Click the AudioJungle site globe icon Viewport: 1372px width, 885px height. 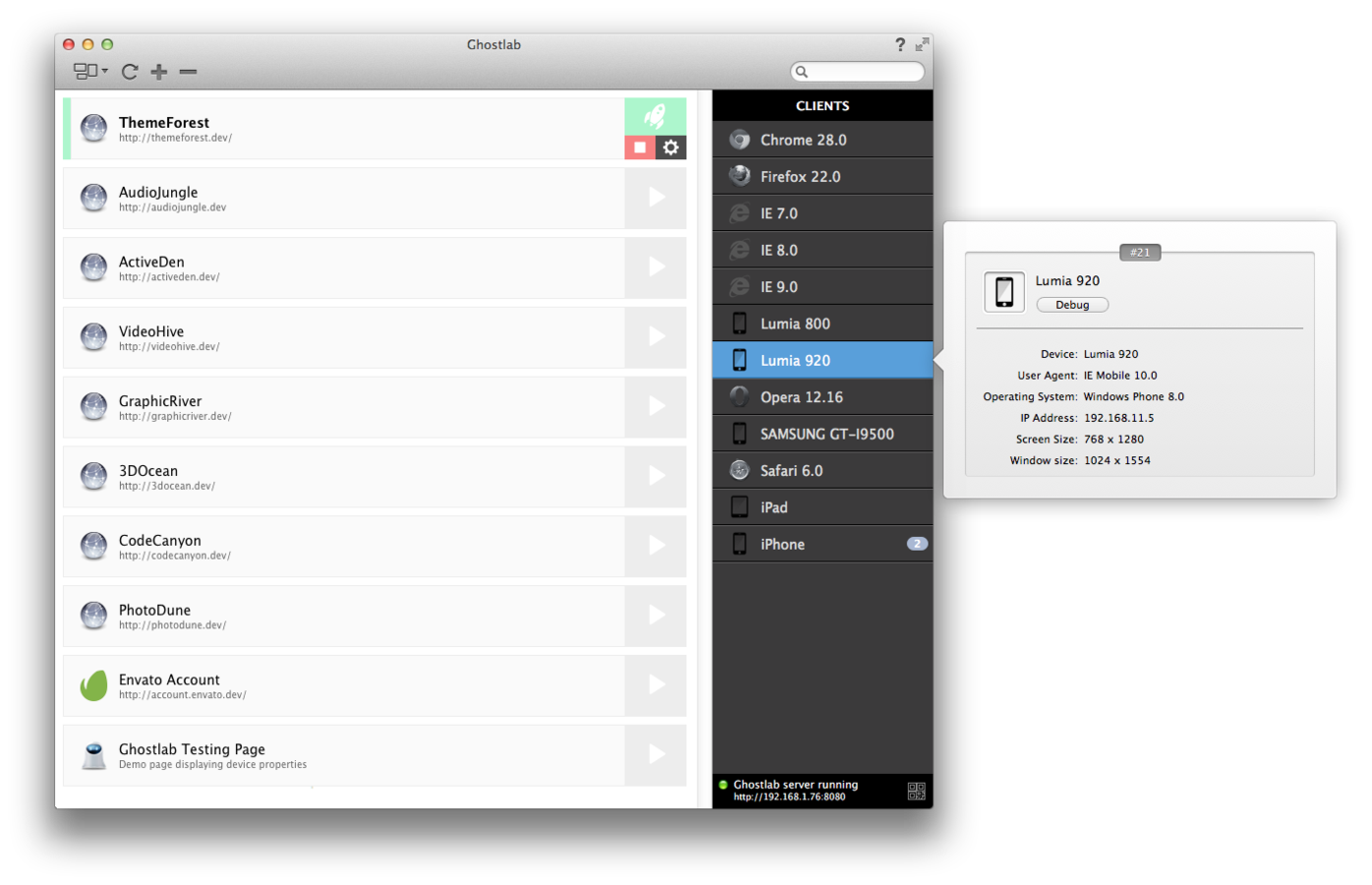[x=93, y=198]
